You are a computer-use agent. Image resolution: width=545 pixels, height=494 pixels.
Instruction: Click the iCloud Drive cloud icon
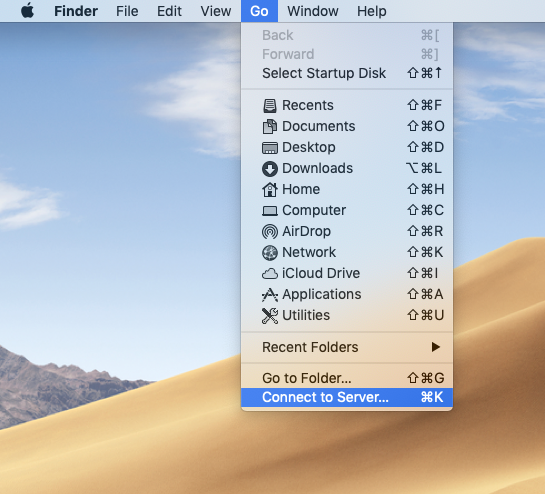(x=270, y=274)
